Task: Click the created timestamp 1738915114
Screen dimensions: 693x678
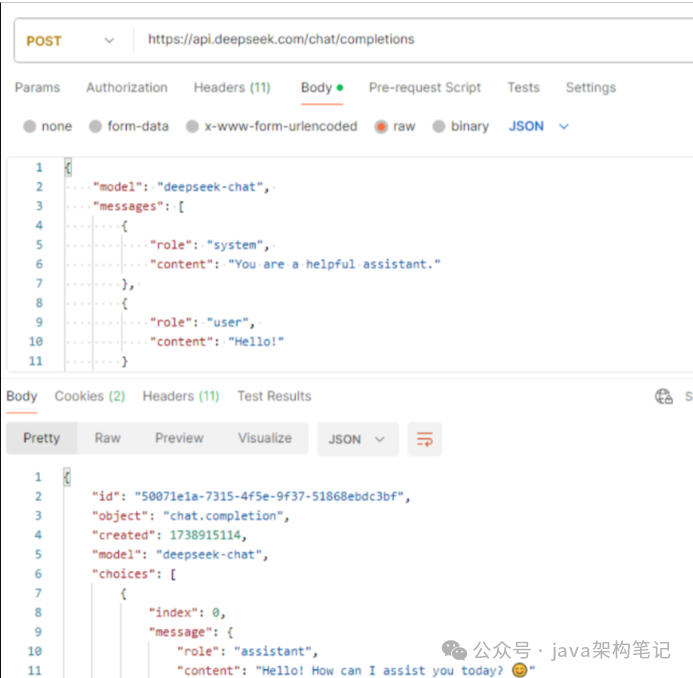Action: click(206, 535)
